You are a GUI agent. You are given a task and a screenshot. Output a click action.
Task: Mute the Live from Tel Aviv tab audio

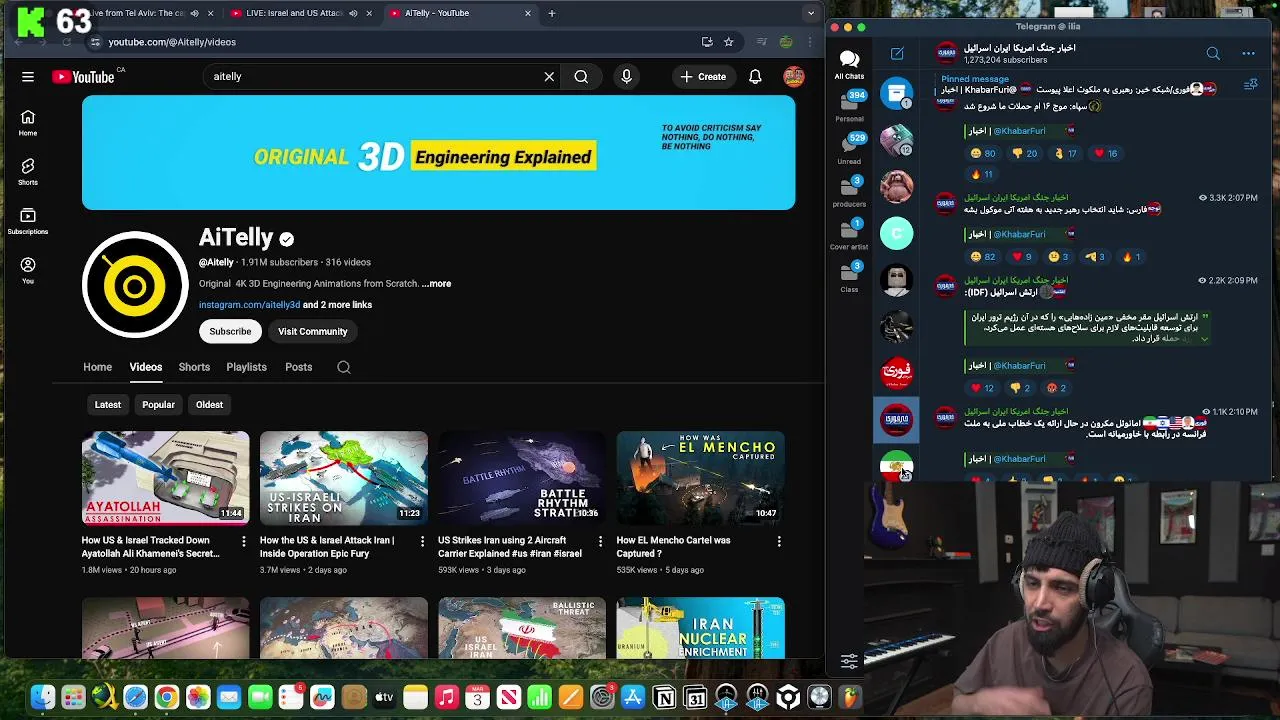(x=194, y=14)
